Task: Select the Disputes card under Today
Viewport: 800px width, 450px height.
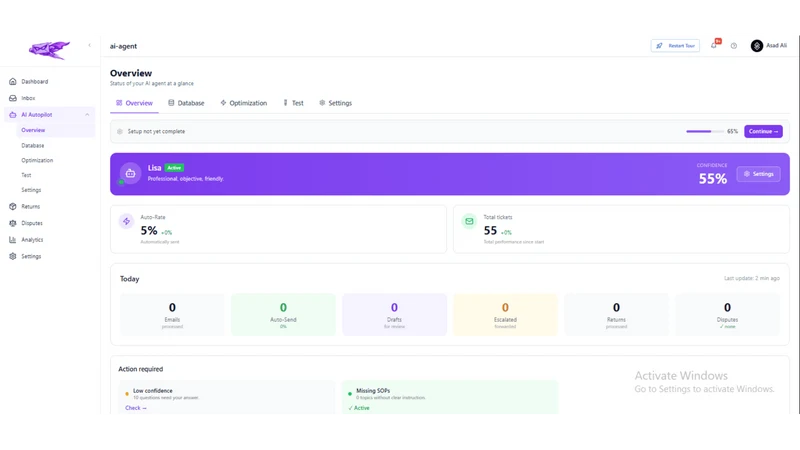Action: click(x=728, y=314)
